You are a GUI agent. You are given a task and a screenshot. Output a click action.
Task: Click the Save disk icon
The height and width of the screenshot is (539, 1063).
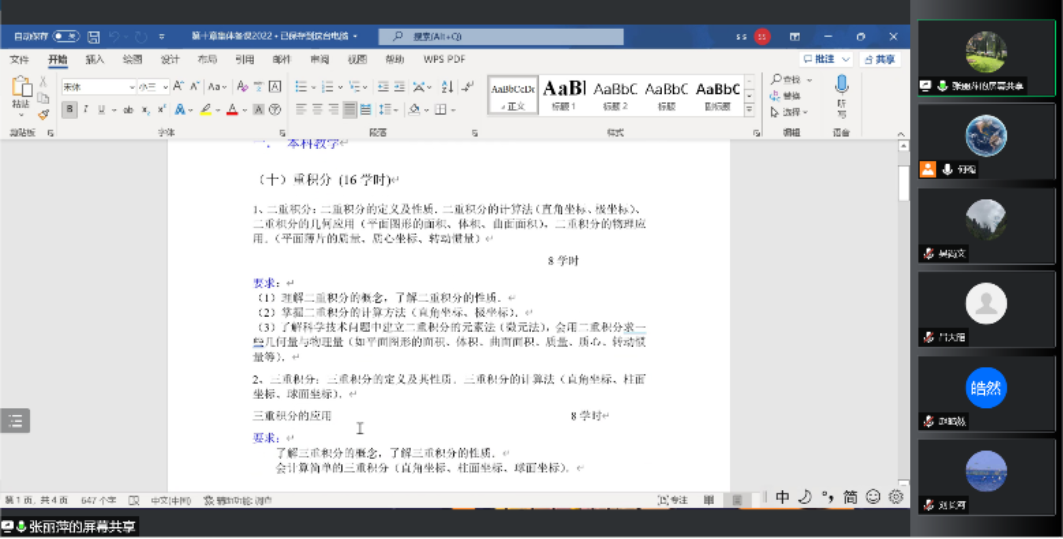pos(94,36)
